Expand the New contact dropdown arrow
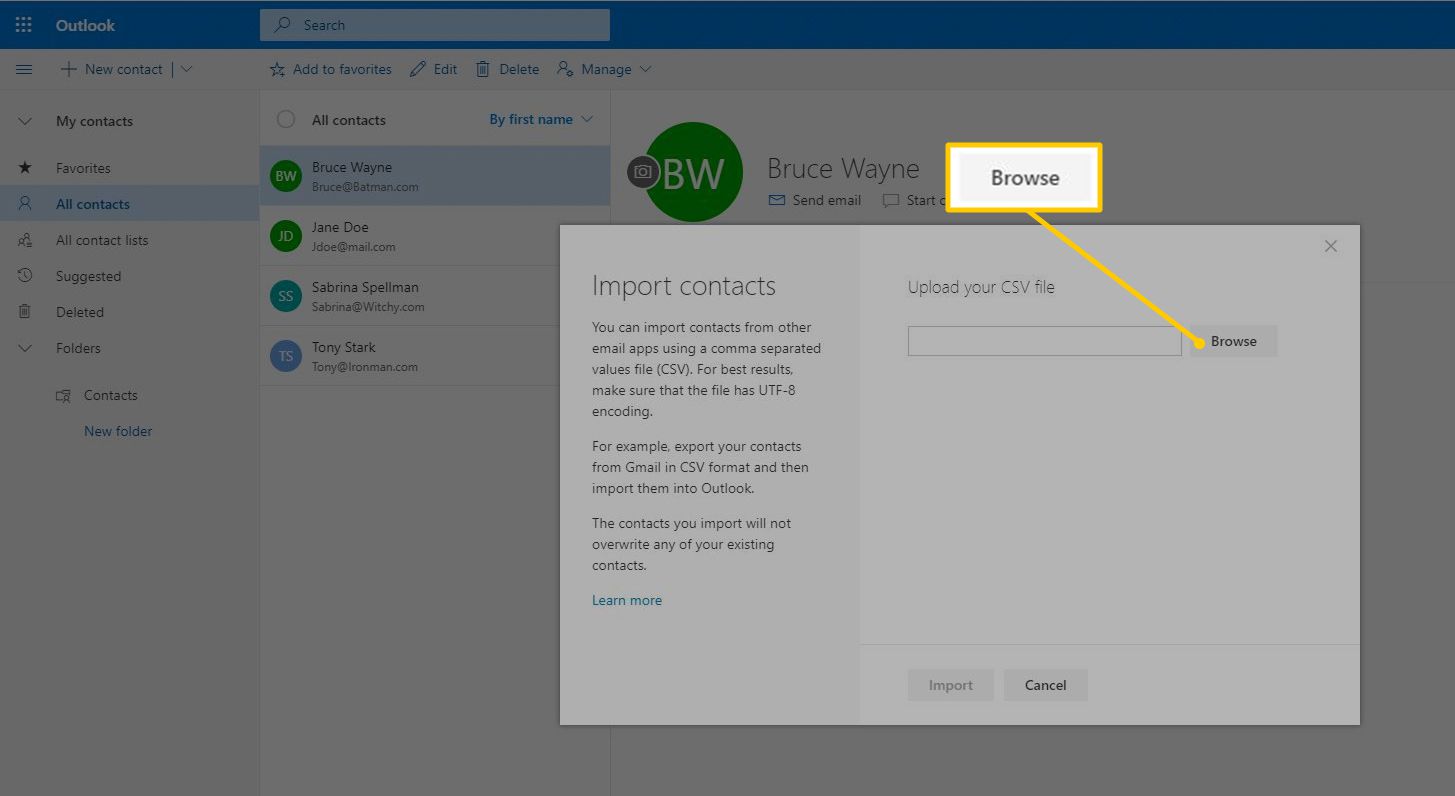Screen dimensions: 1455x796 tap(186, 69)
